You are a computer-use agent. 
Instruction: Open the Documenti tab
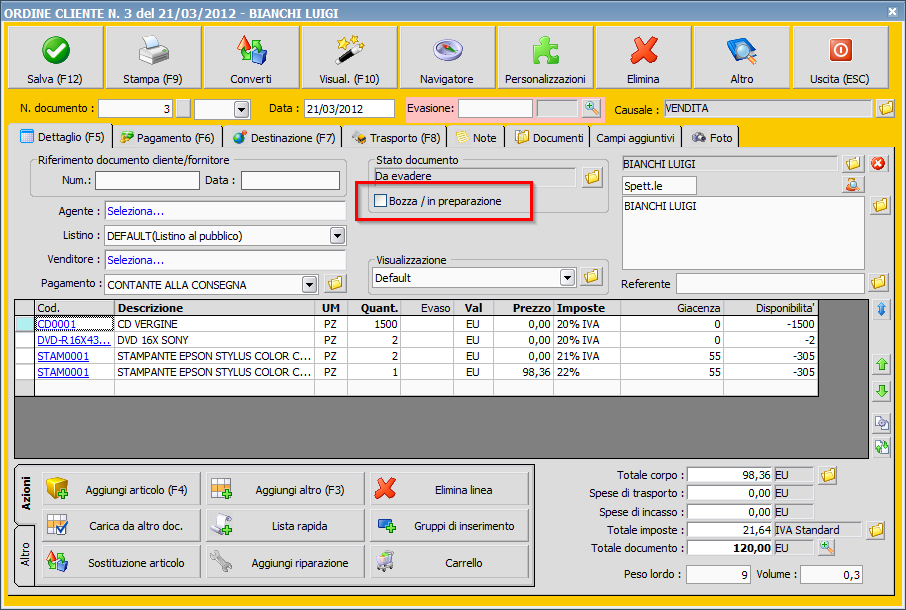[549, 137]
